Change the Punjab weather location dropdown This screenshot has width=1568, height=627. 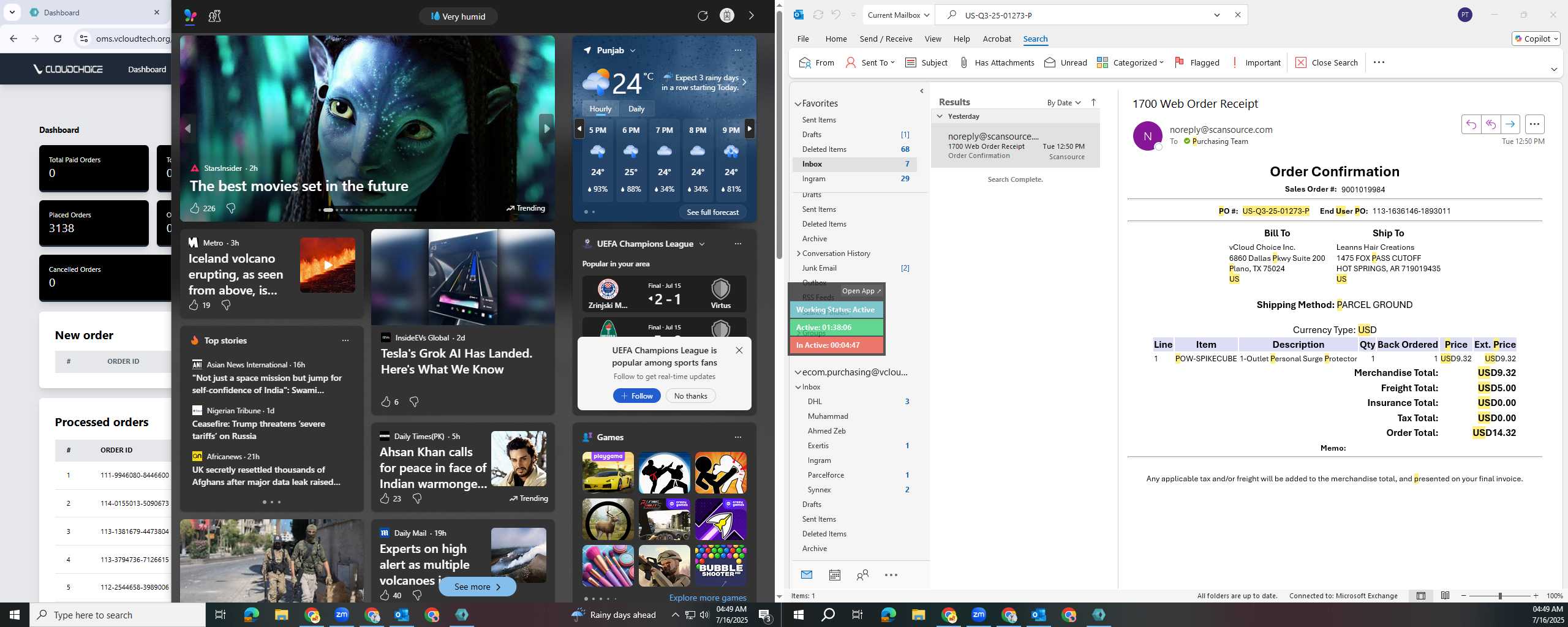click(633, 51)
